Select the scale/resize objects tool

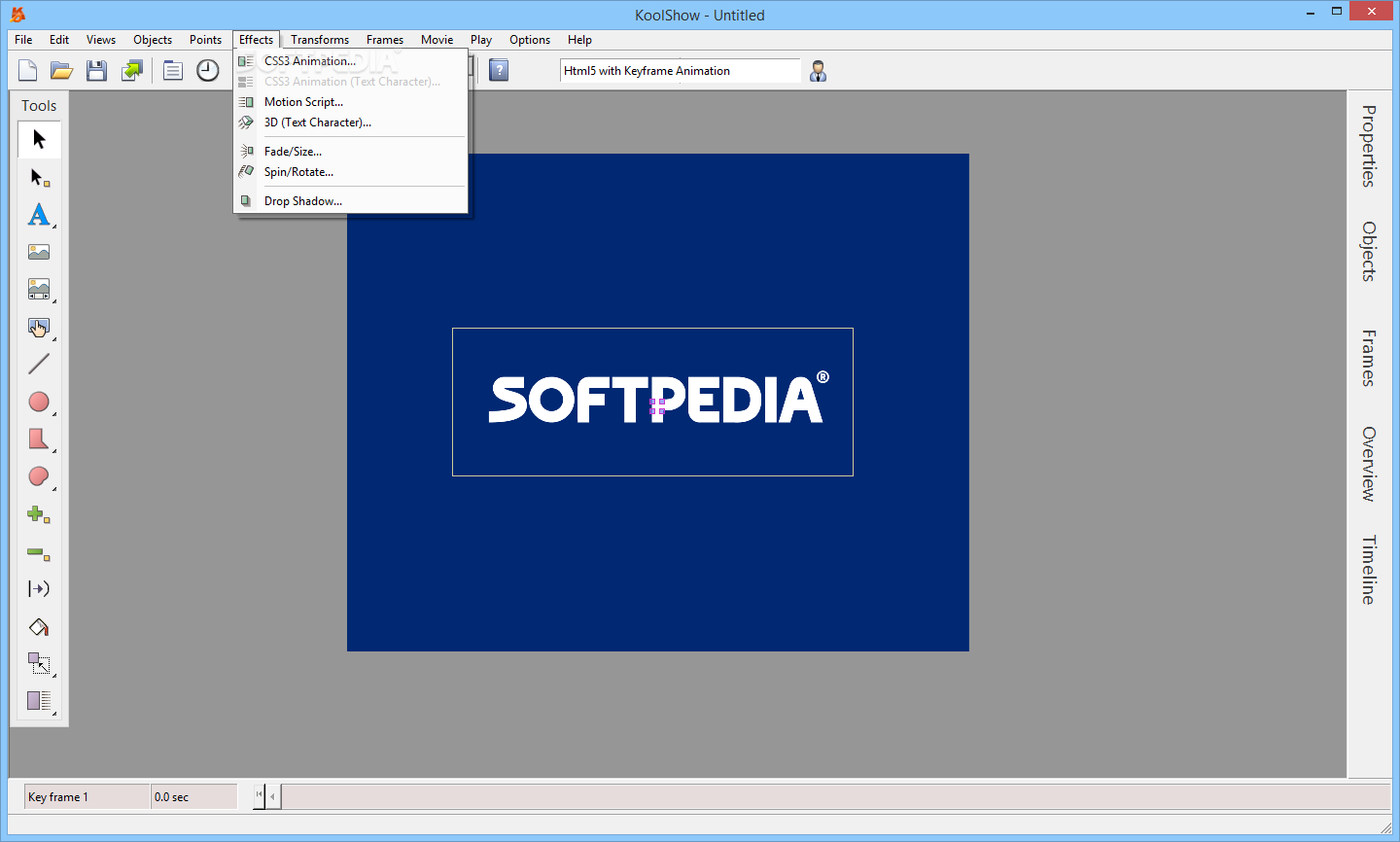tap(39, 664)
